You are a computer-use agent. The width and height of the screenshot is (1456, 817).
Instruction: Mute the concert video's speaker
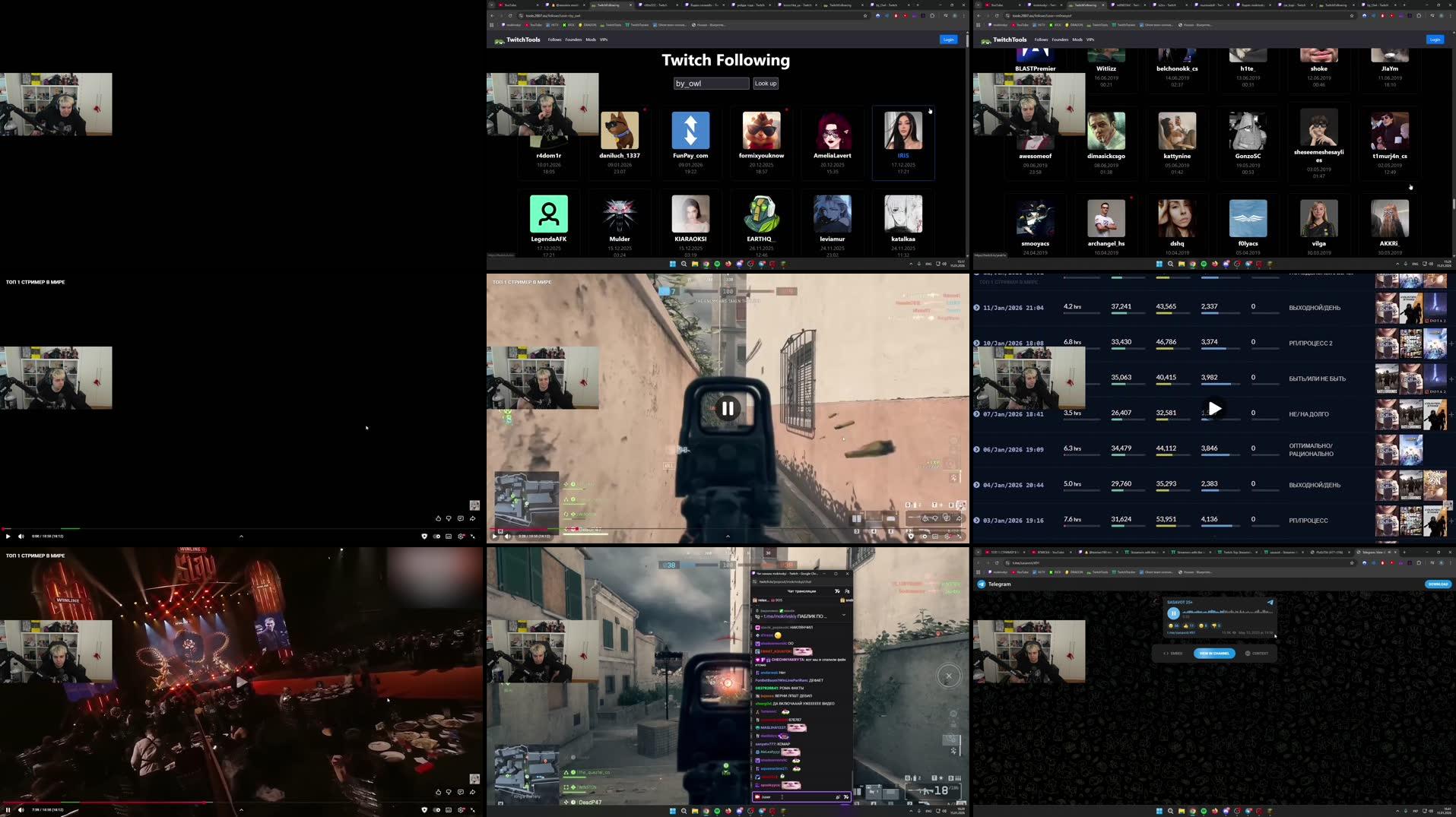[x=21, y=809]
